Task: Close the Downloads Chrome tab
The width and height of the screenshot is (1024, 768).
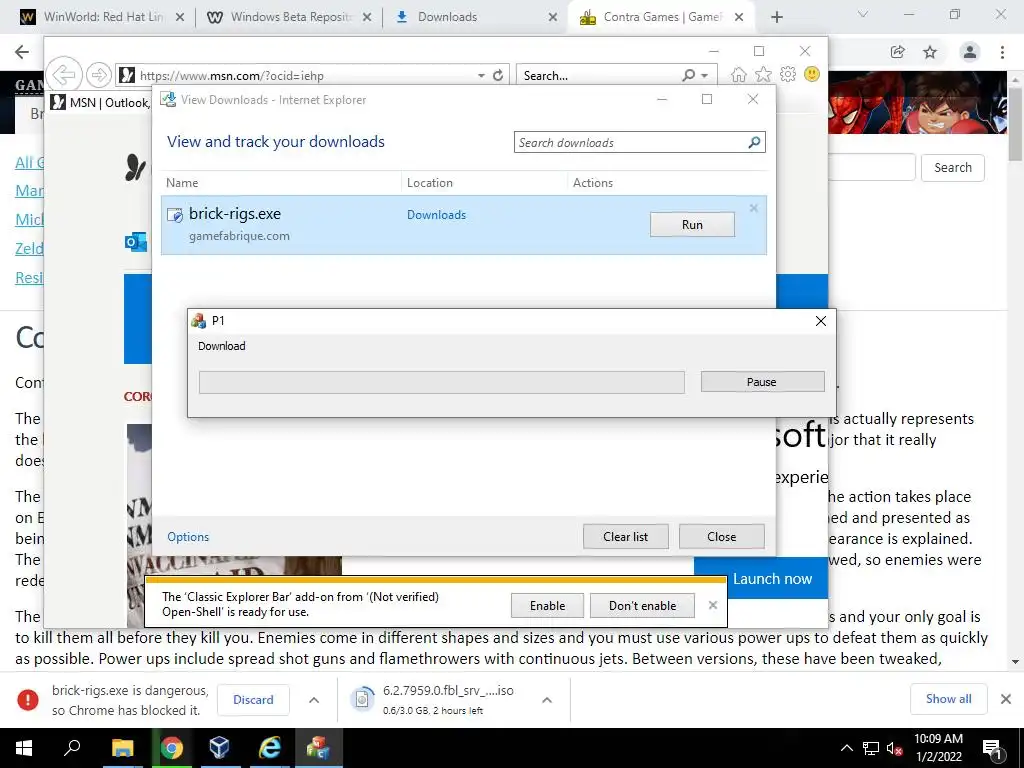Action: tap(552, 17)
